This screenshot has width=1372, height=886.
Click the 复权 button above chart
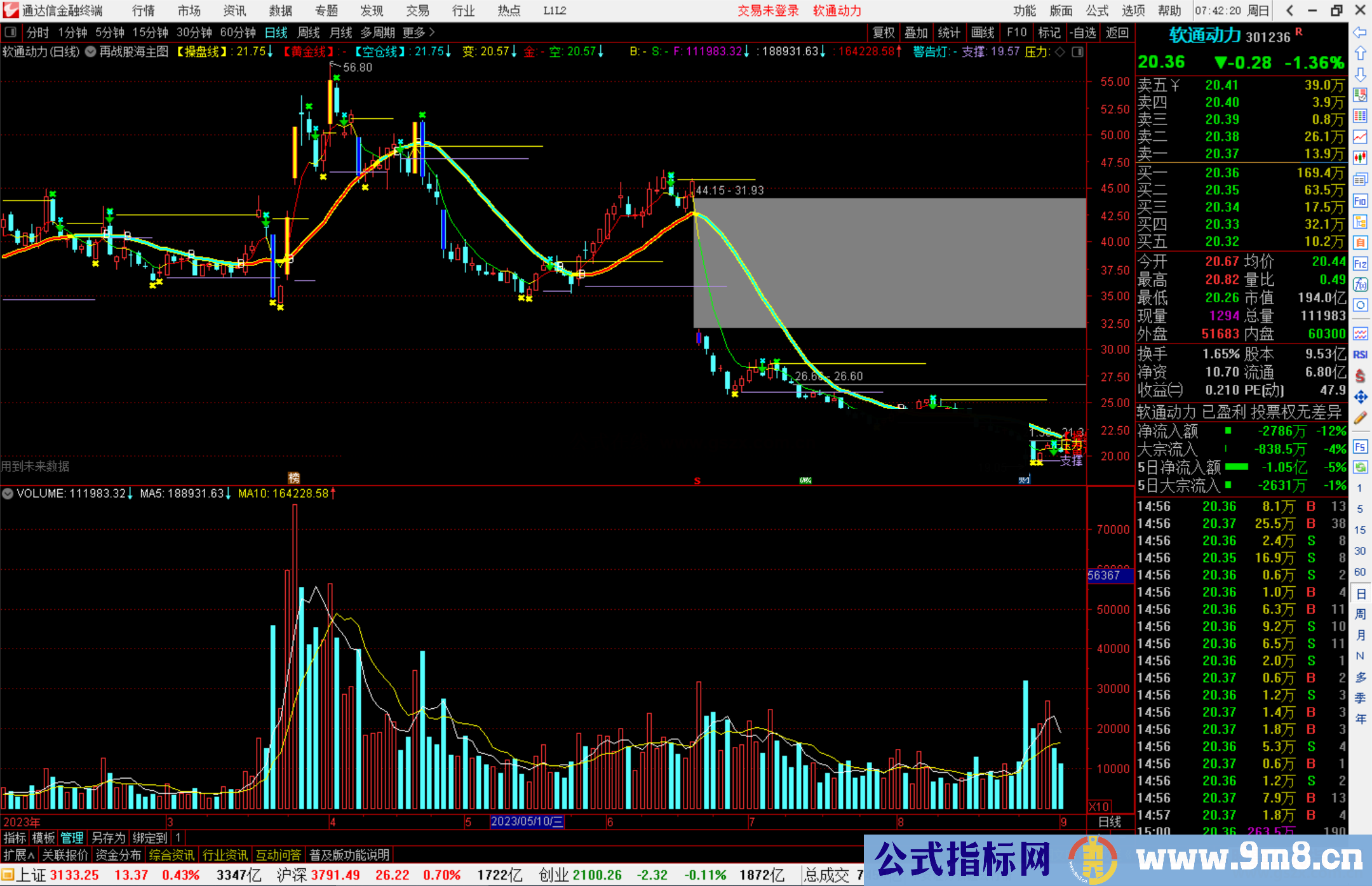tap(883, 32)
